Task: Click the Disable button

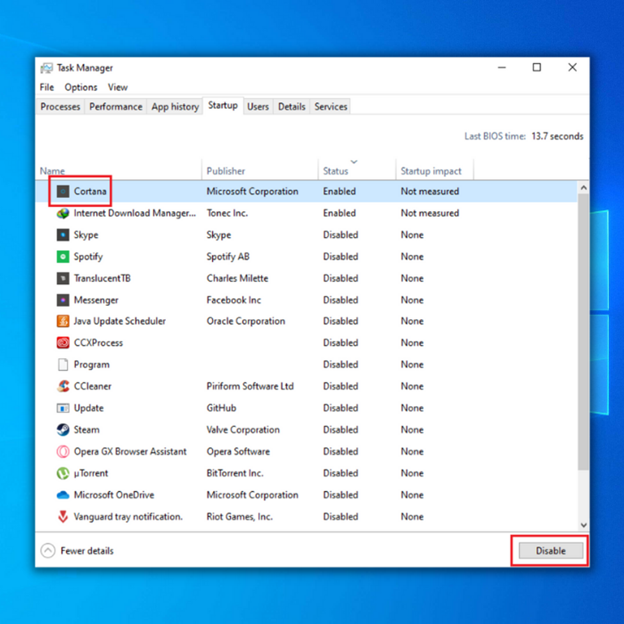Action: click(x=551, y=551)
